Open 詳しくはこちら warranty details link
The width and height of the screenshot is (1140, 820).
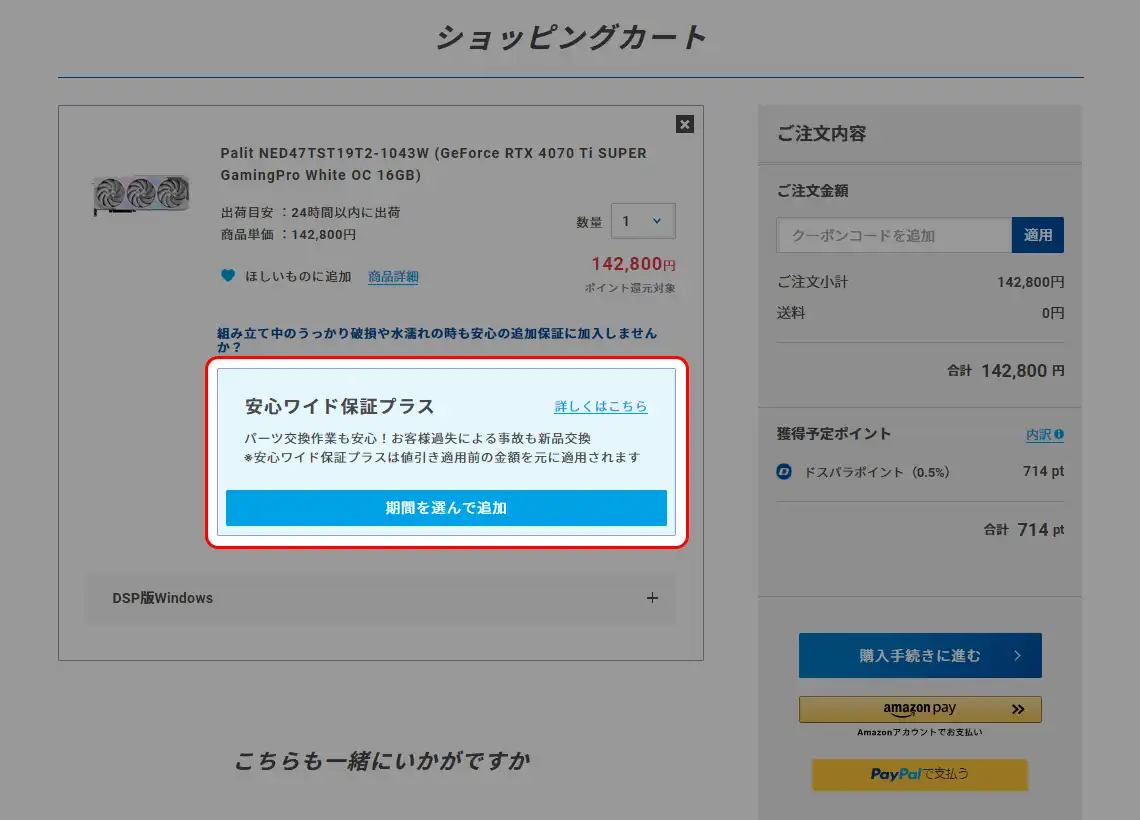point(601,406)
